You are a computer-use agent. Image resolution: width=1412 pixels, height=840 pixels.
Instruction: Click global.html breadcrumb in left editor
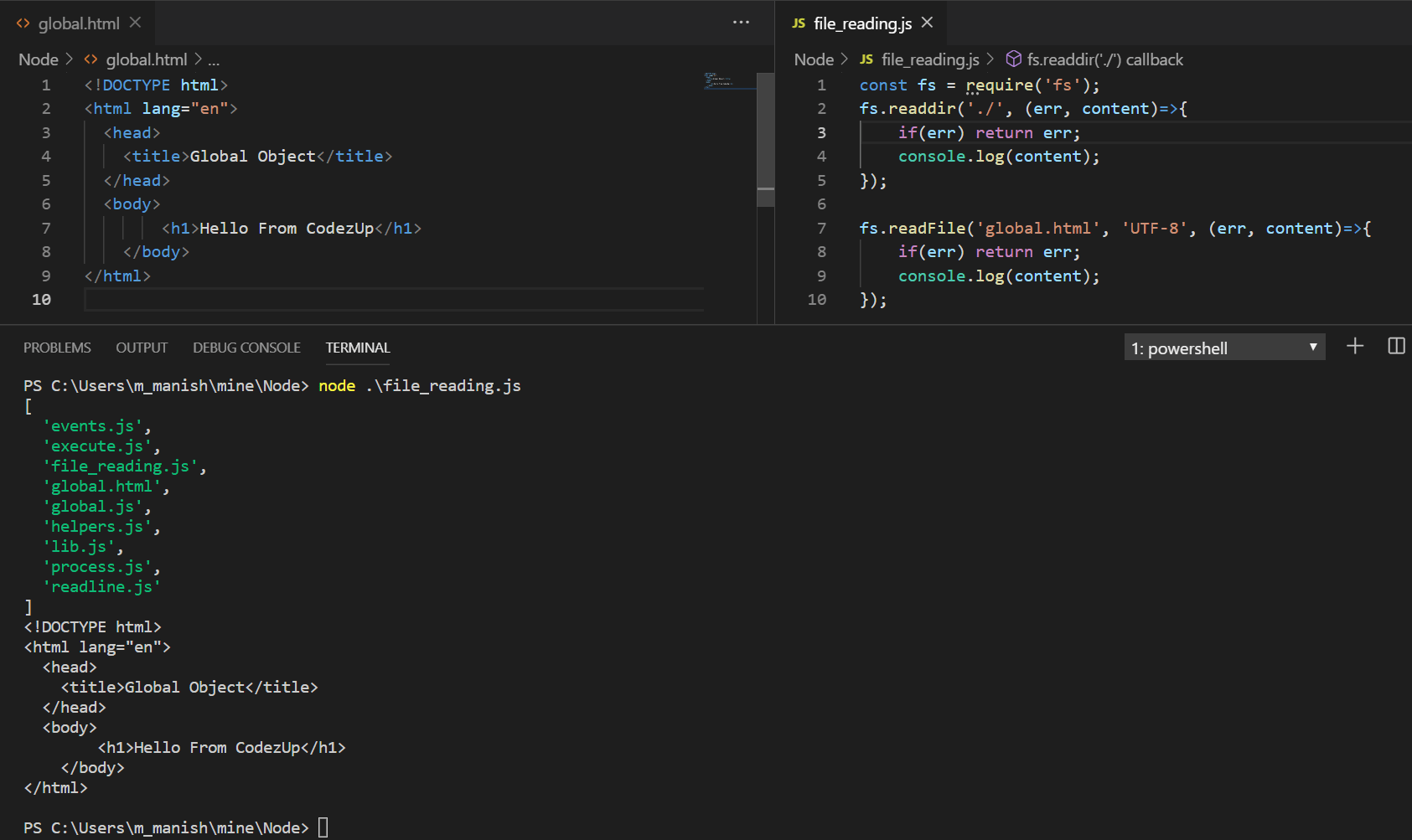pyautogui.click(x=147, y=59)
